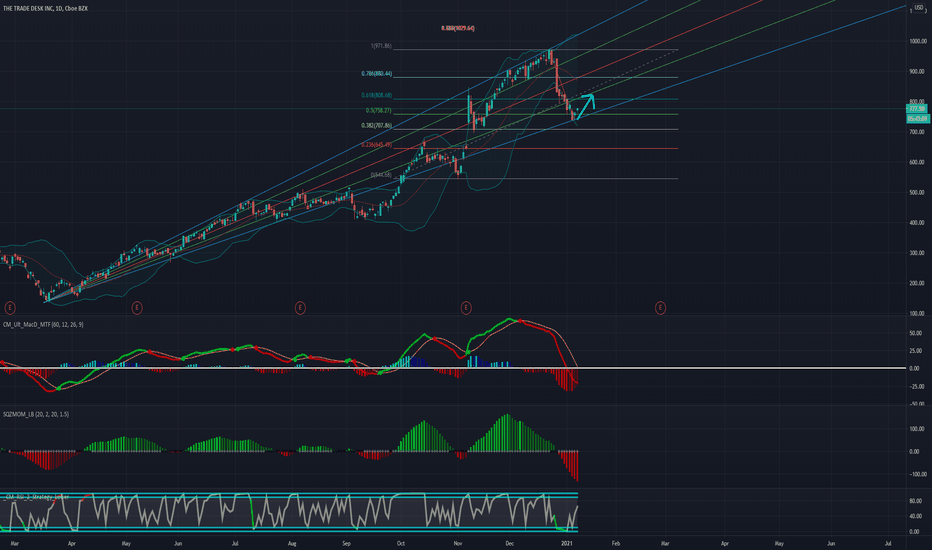
Task: Click the earnings 'E' marker above Mar 2020
Action: 10,307
